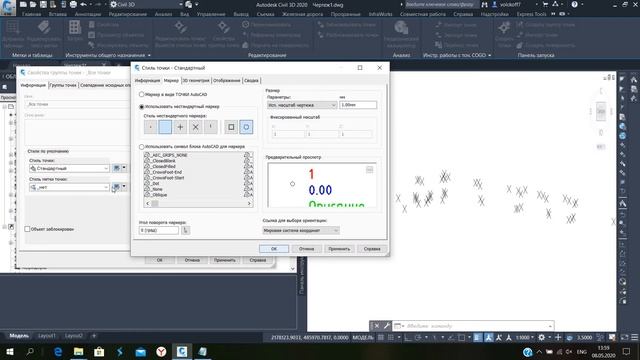Choose use AutoCAD block symbol radio option
Image resolution: width=640 pixels, height=360 pixels.
(x=142, y=147)
